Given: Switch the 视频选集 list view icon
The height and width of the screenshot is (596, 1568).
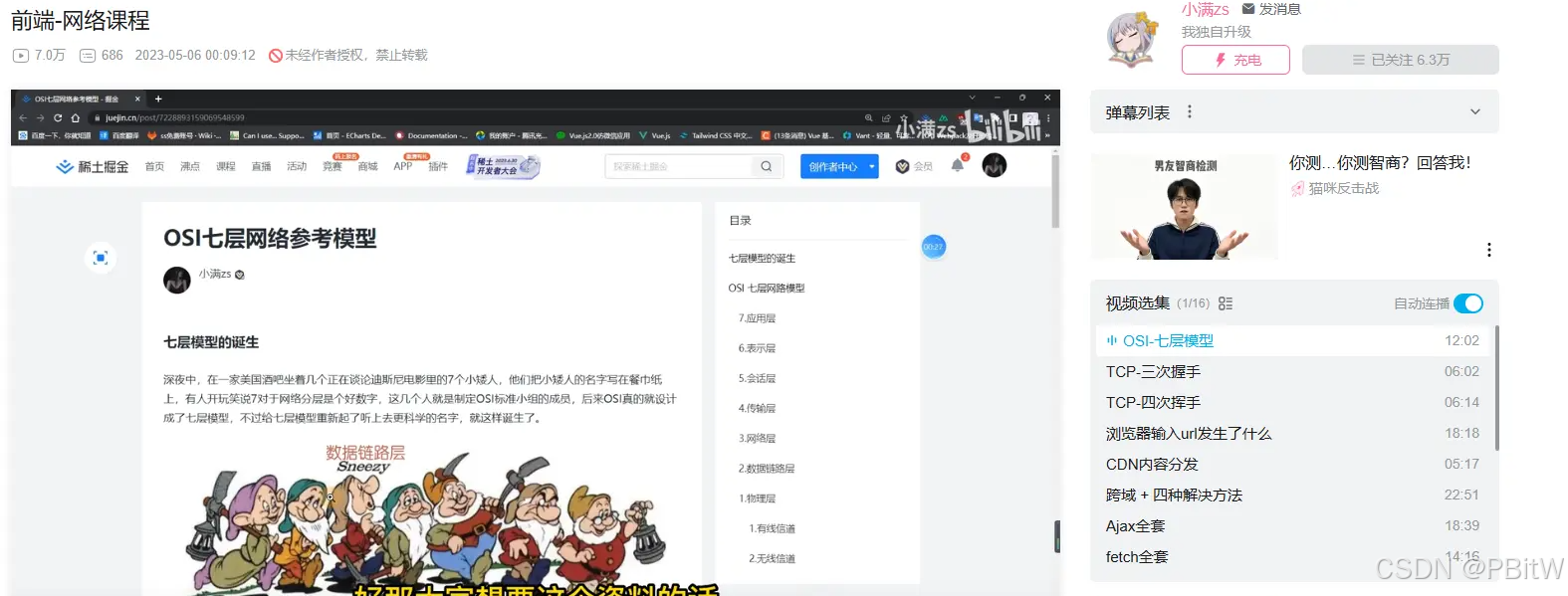Looking at the screenshot, I should pos(1226,303).
